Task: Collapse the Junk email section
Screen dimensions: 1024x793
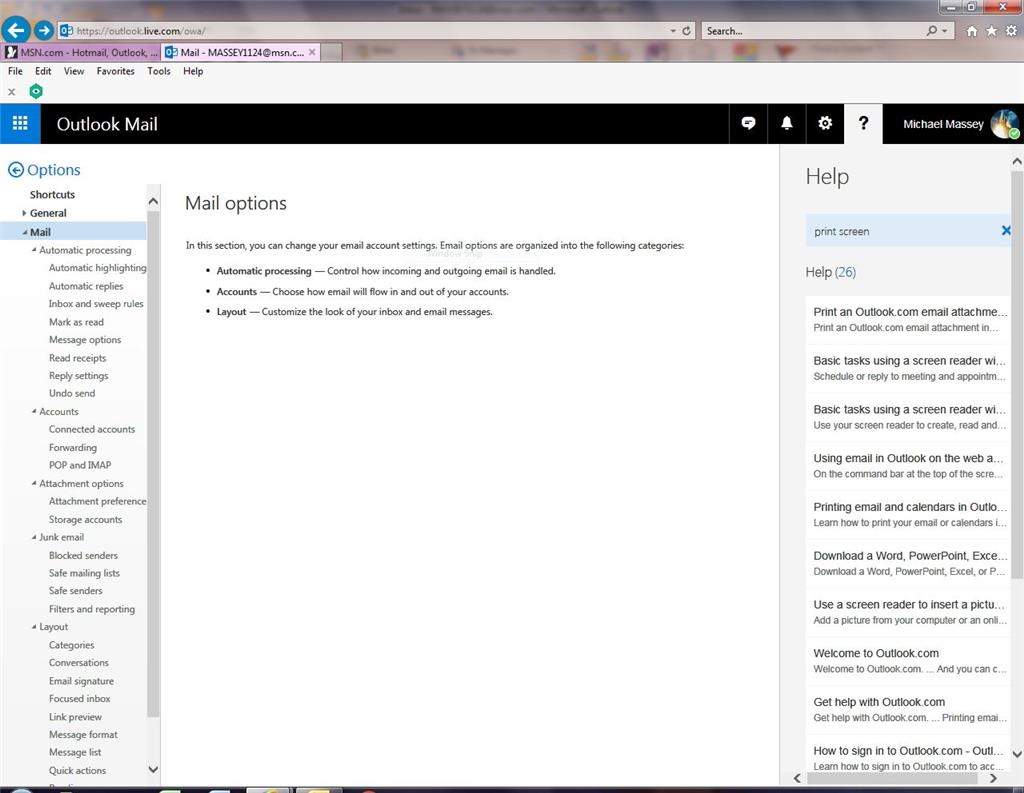Action: 34,537
